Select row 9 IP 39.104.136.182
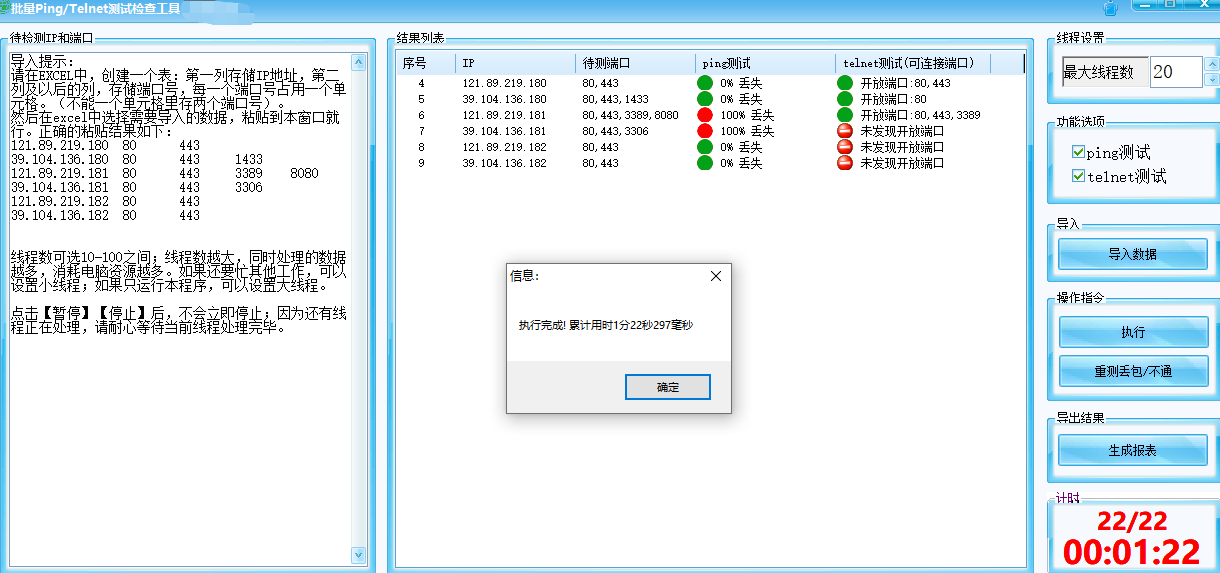The image size is (1220, 573). pyautogui.click(x=504, y=163)
